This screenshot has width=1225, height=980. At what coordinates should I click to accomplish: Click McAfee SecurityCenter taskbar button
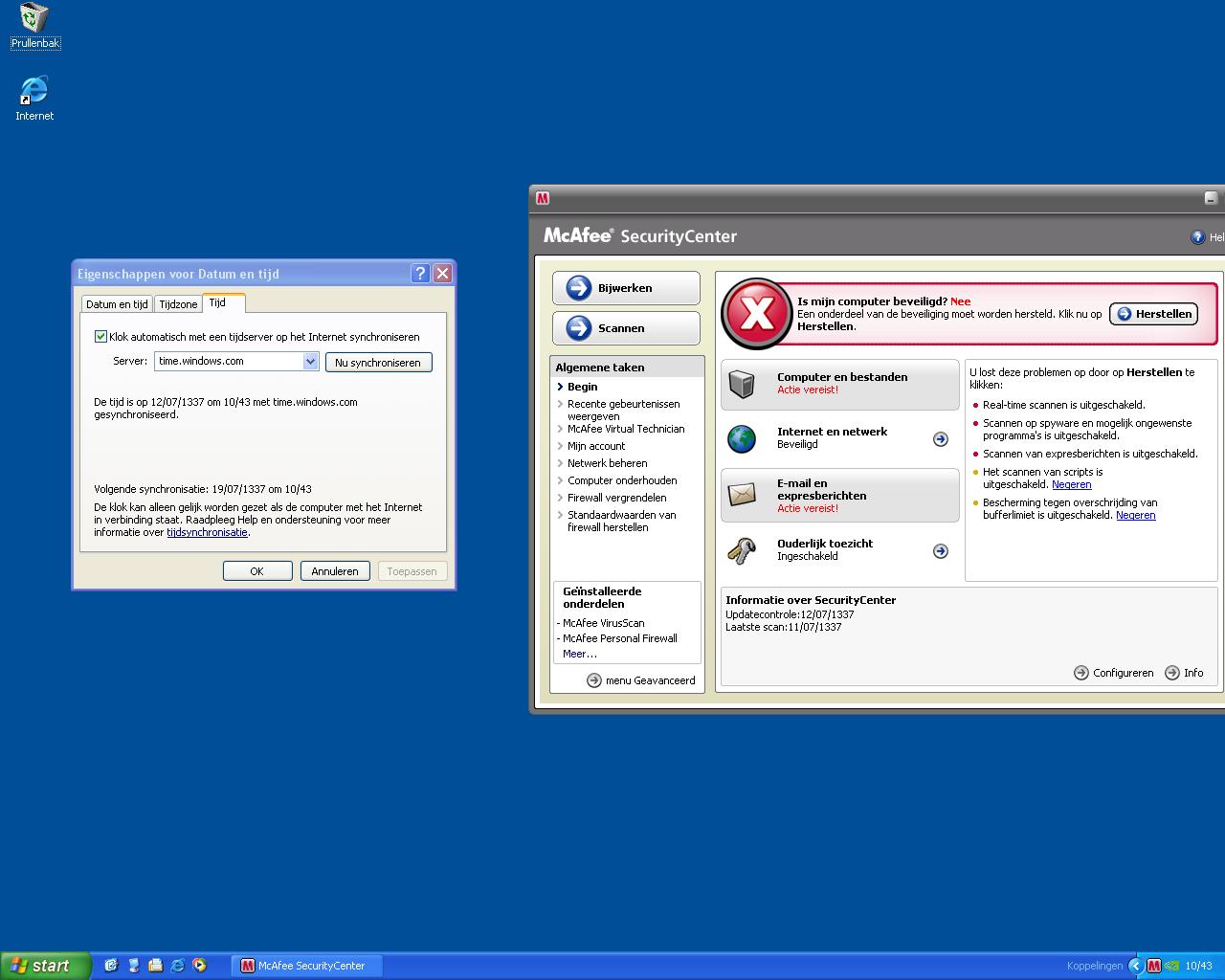pyautogui.click(x=308, y=966)
